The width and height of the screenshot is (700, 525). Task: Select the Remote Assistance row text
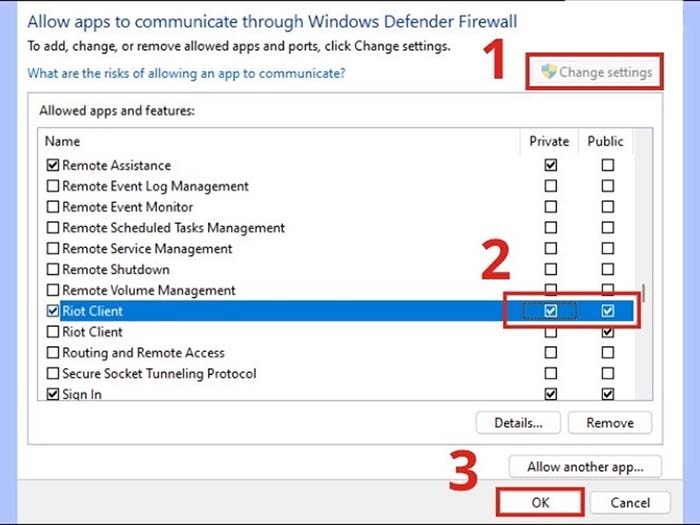point(117,166)
